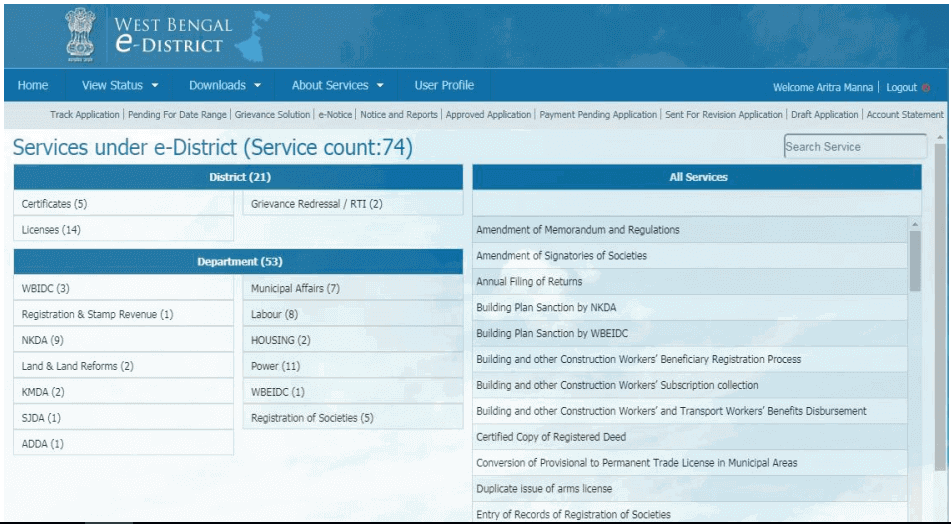
Task: Select the All Services header
Action: pos(697,177)
